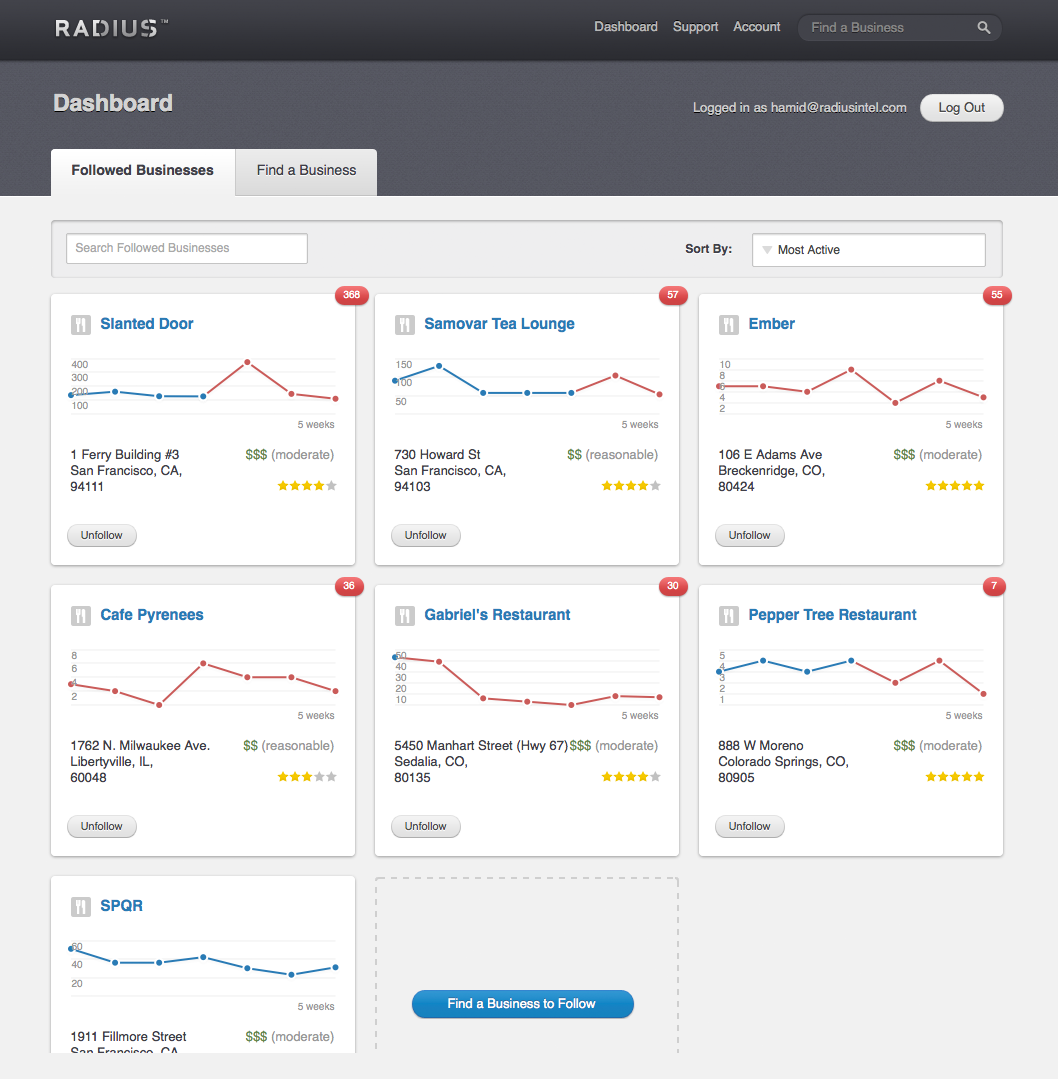This screenshot has width=1058, height=1079.
Task: Click the 36 badge on Cafe Pyrenees
Action: click(x=349, y=586)
